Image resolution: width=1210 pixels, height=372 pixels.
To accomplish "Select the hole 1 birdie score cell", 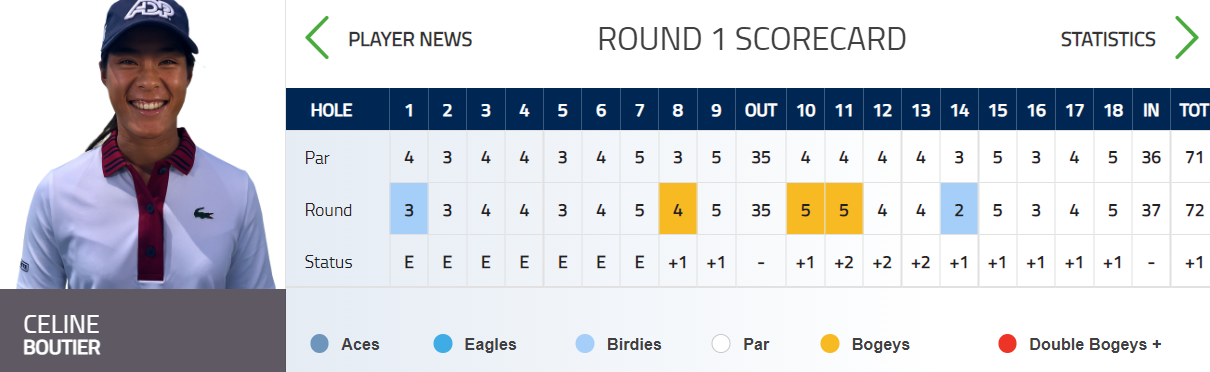I will pos(408,209).
